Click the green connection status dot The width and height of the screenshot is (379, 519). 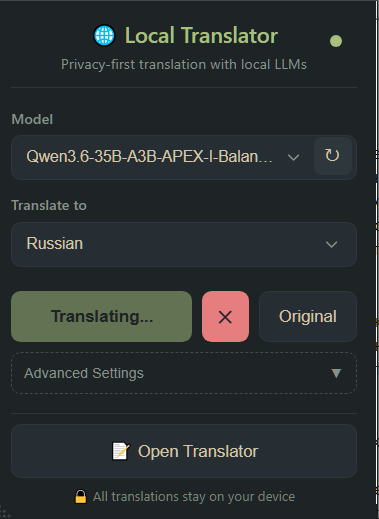(336, 41)
